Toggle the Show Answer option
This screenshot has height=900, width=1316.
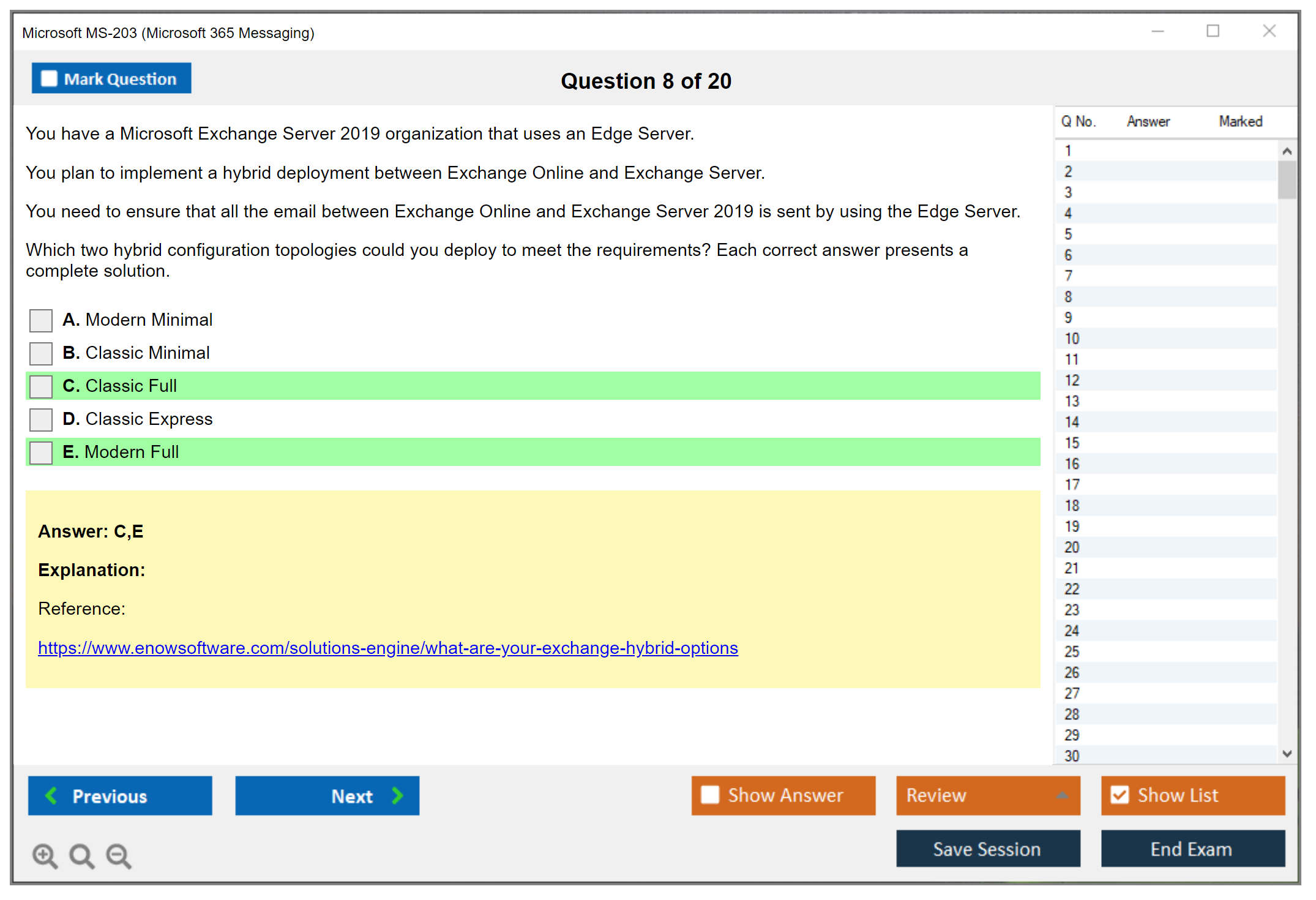710,795
